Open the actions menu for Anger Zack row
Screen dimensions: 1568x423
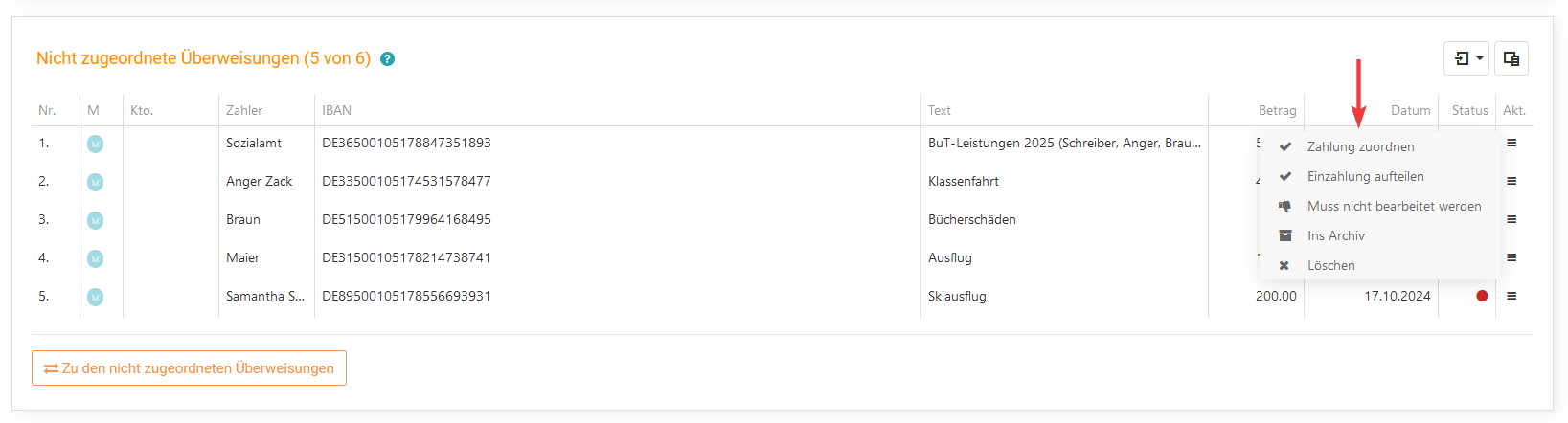(1511, 181)
